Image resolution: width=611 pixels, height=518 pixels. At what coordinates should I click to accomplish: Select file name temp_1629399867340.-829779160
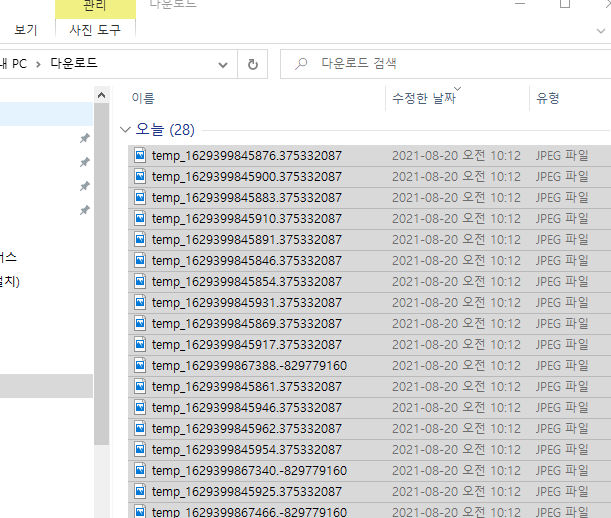click(249, 471)
